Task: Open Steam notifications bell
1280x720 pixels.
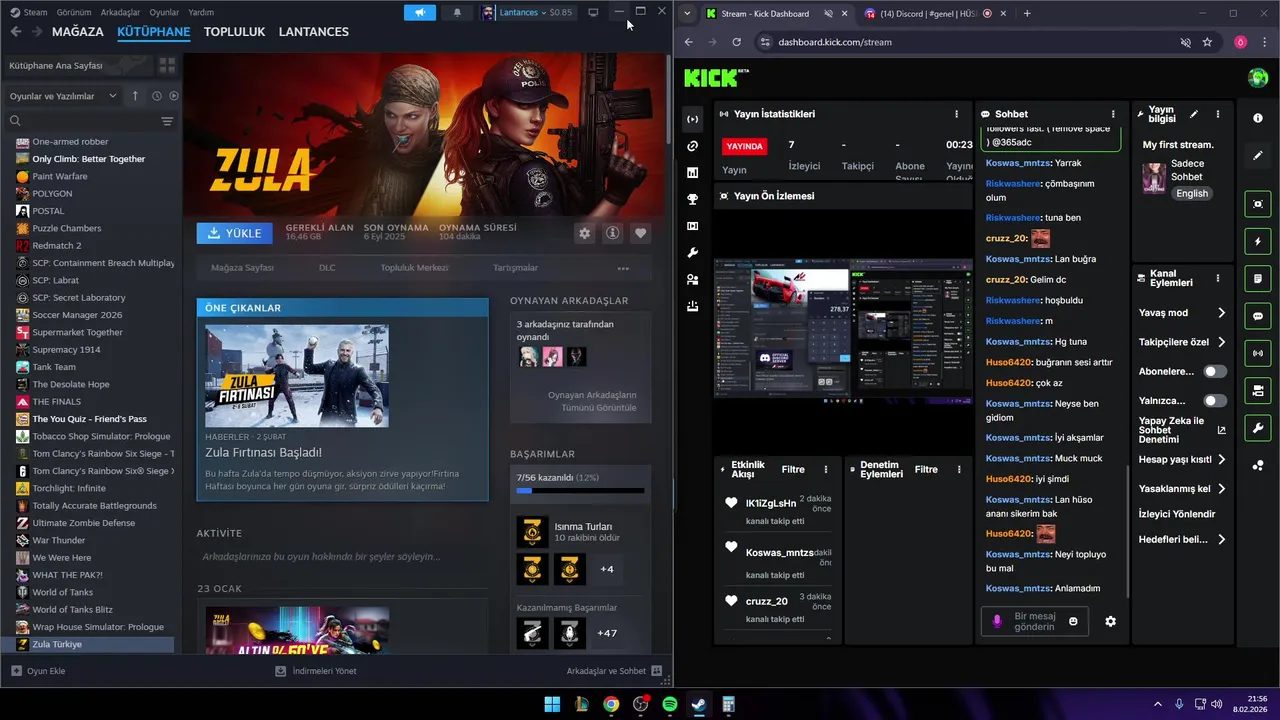Action: [458, 12]
